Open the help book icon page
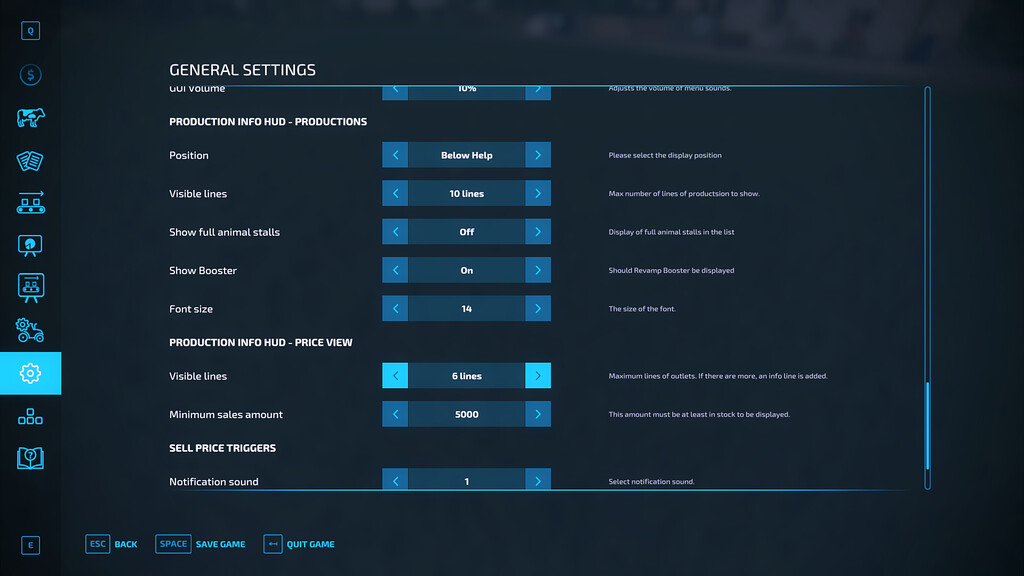This screenshot has width=1024, height=576. 30,458
